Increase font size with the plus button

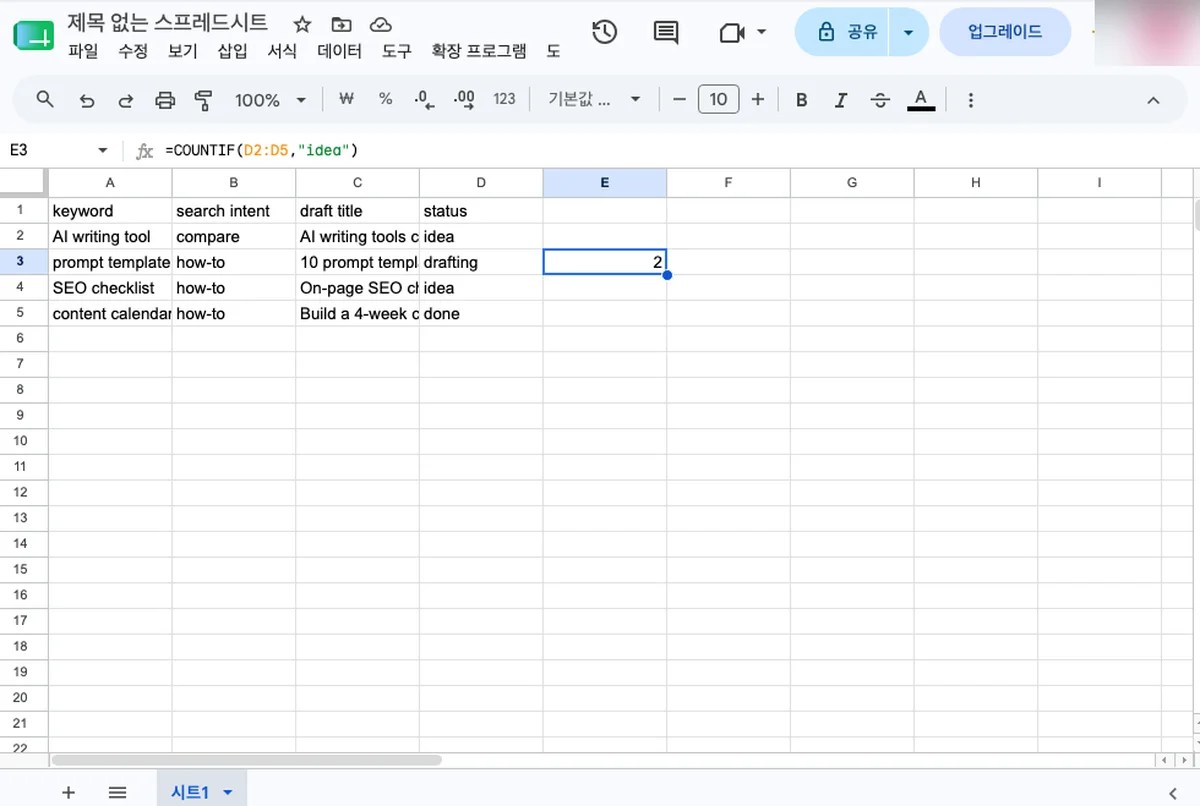click(757, 99)
